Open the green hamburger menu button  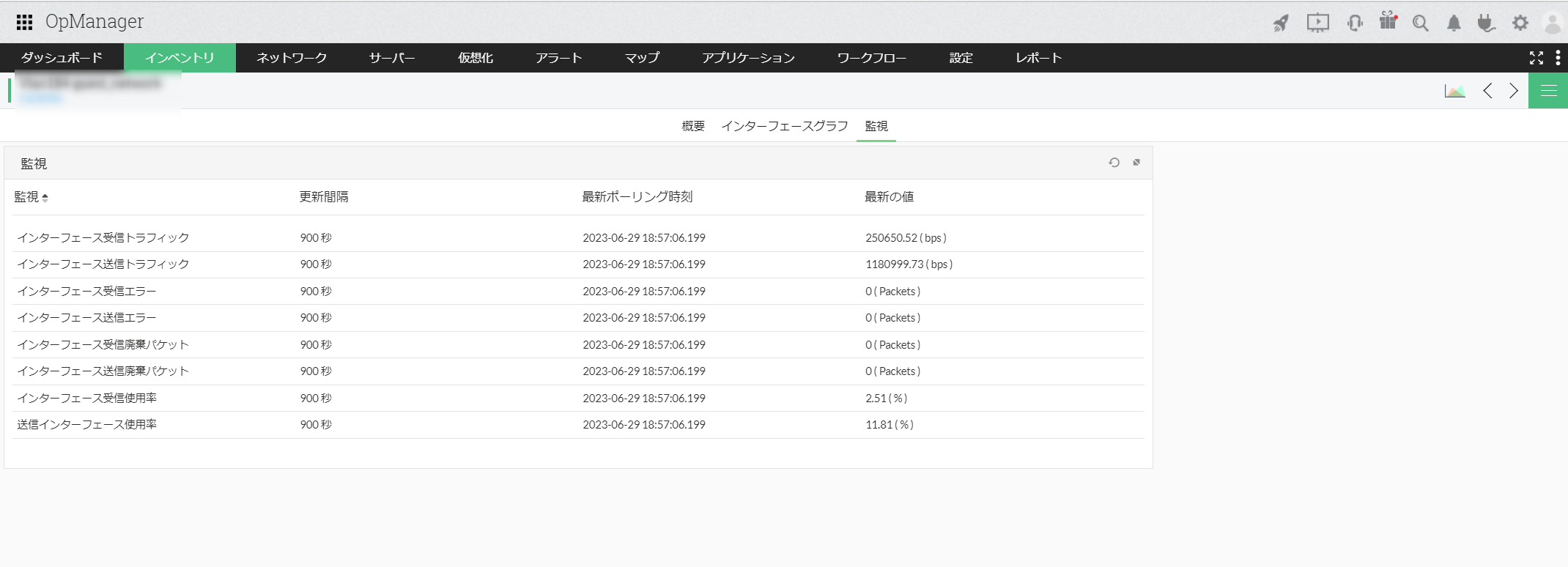click(1548, 91)
